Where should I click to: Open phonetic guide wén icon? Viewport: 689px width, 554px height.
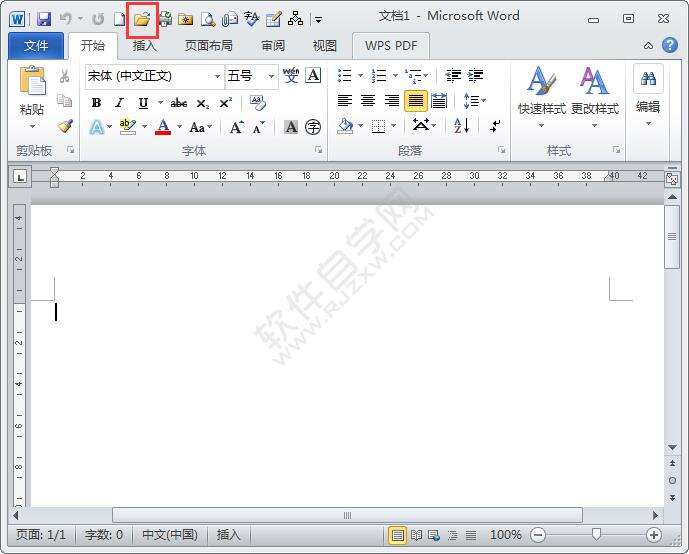tap(291, 75)
